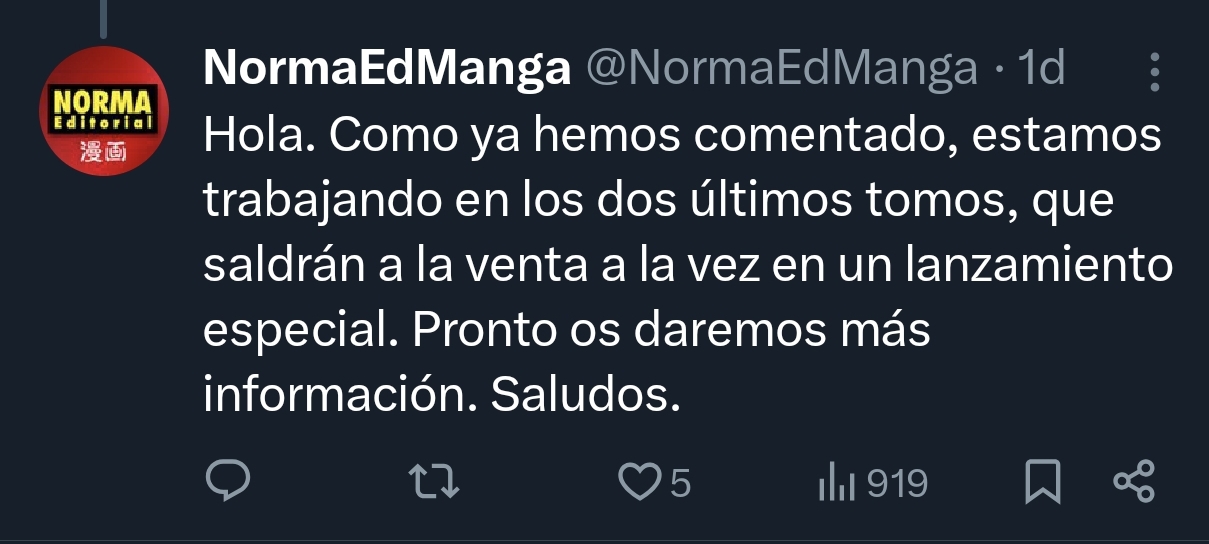The height and width of the screenshot is (544, 1209).
Task: View tweet analytics via bar chart icon
Action: pyautogui.click(x=836, y=484)
